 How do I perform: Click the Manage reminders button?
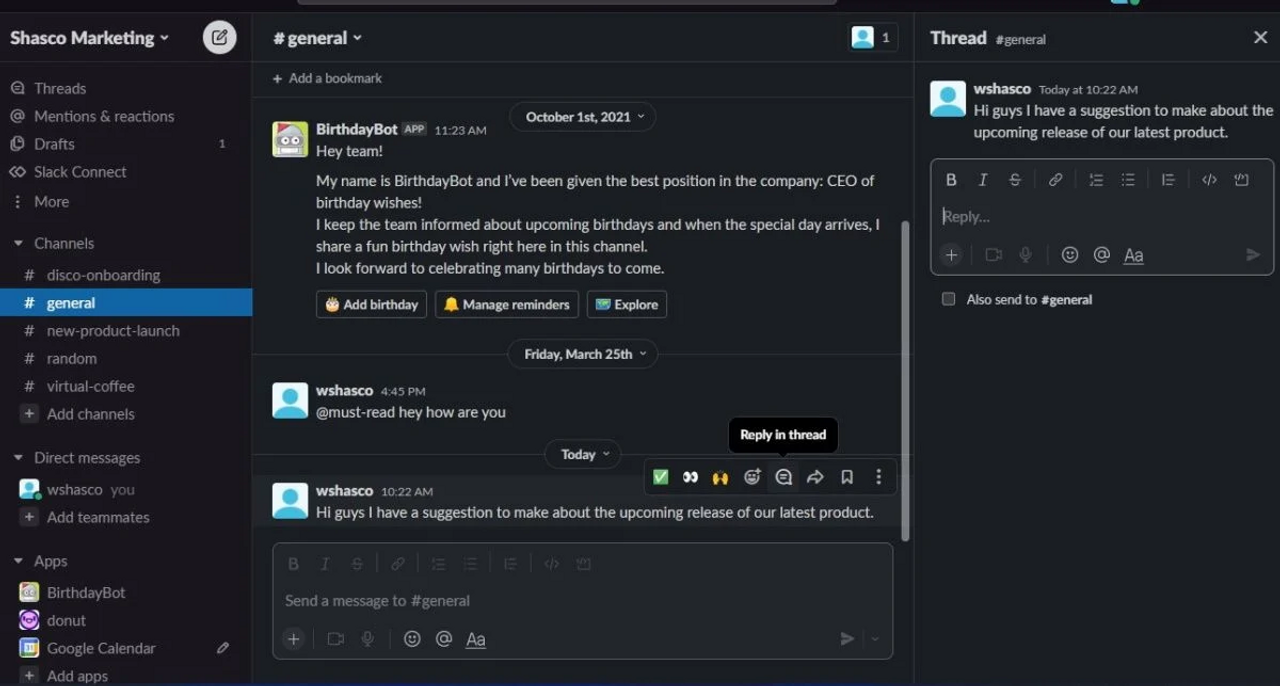[x=506, y=304]
